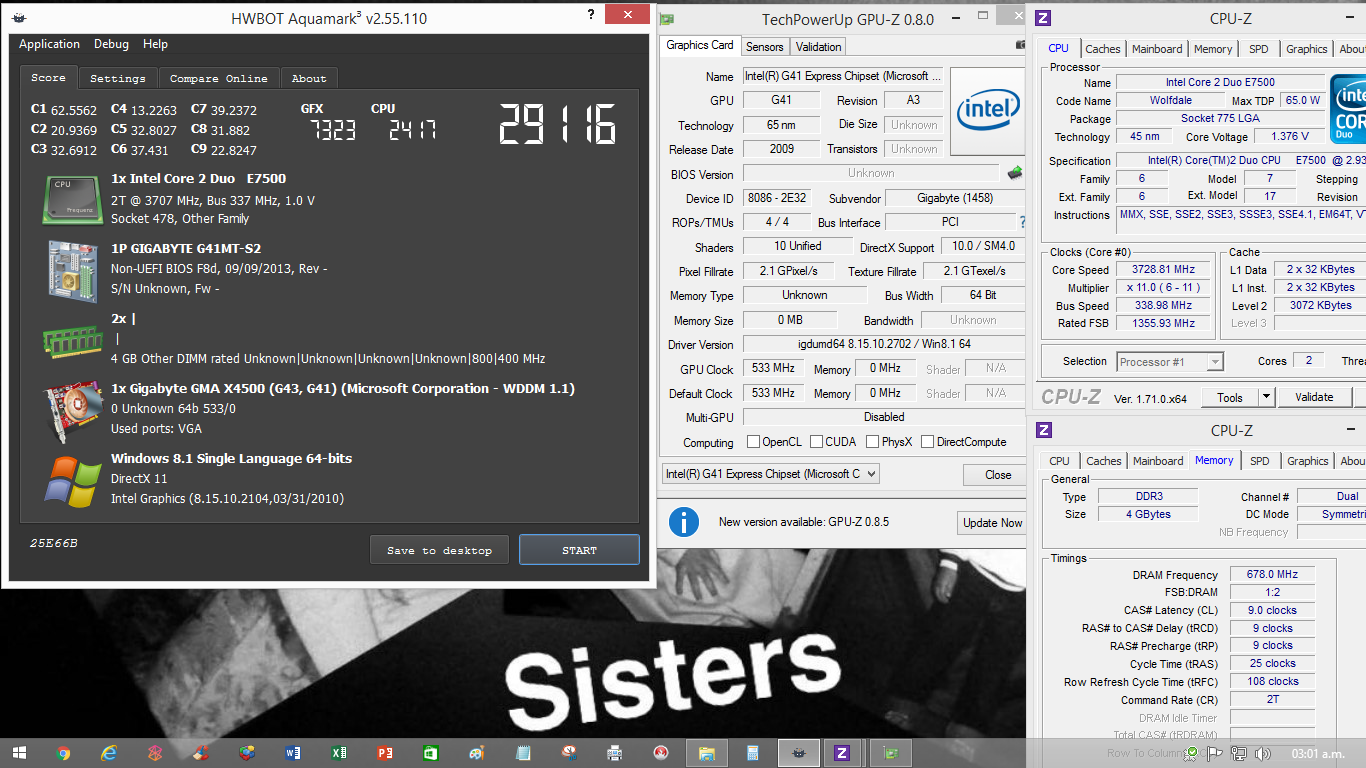Screen dimensions: 1366x768
Task: Click the motherboard image in Aquamark
Action: pos(71,271)
